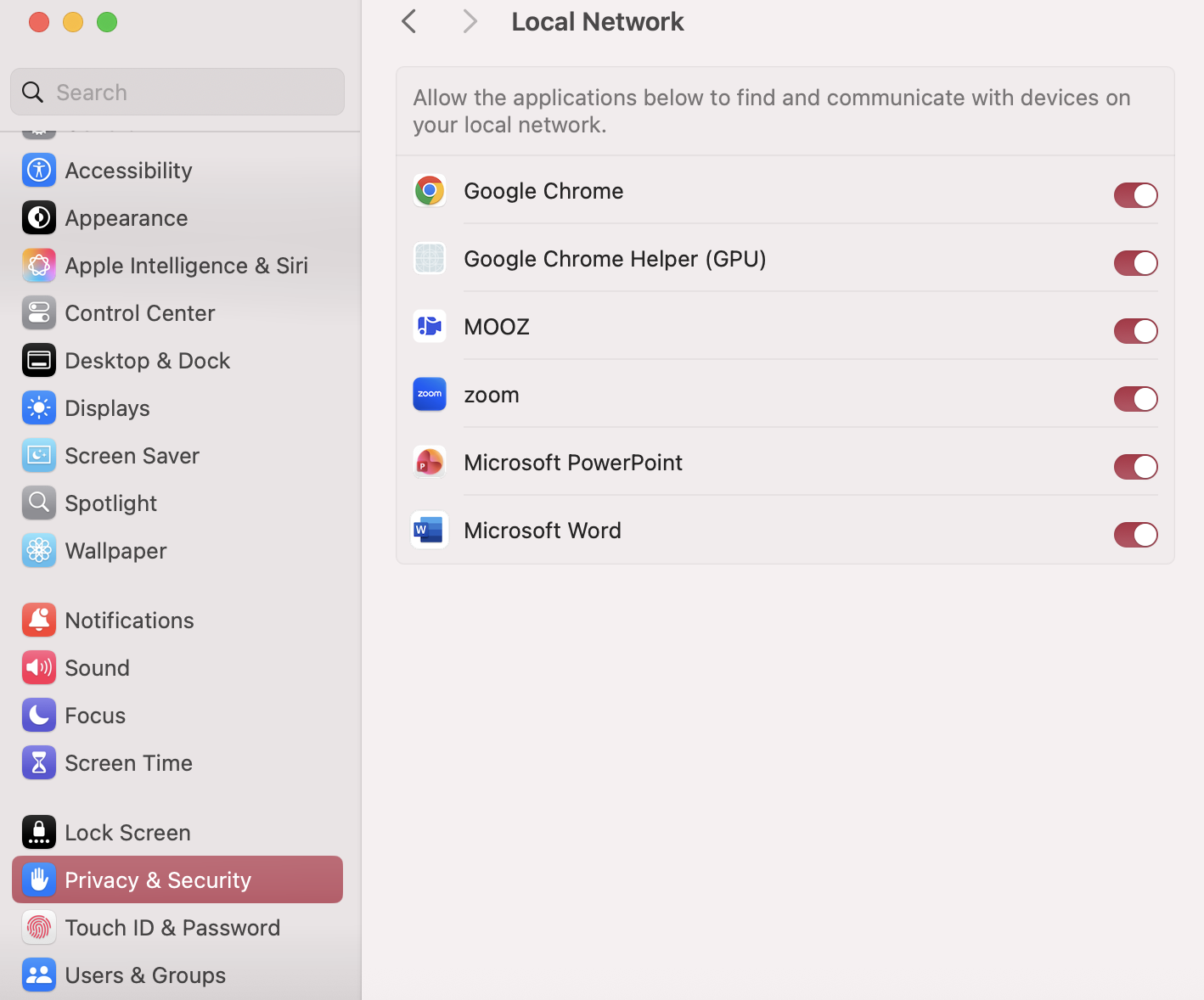Select Lock Screen in the sidebar
Viewport: 1204px width, 1000px height.
point(127,833)
